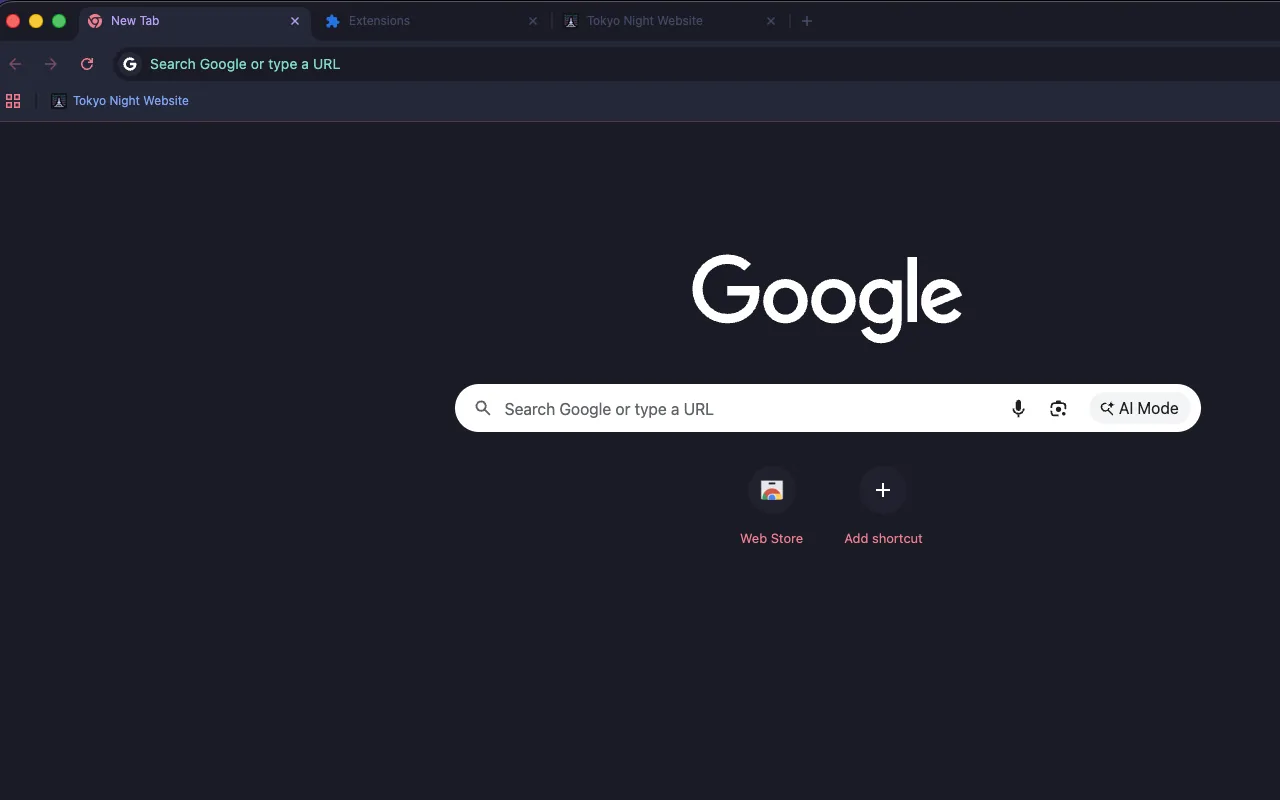This screenshot has height=800, width=1280.
Task: Select the New Tab tab
Action: (194, 21)
